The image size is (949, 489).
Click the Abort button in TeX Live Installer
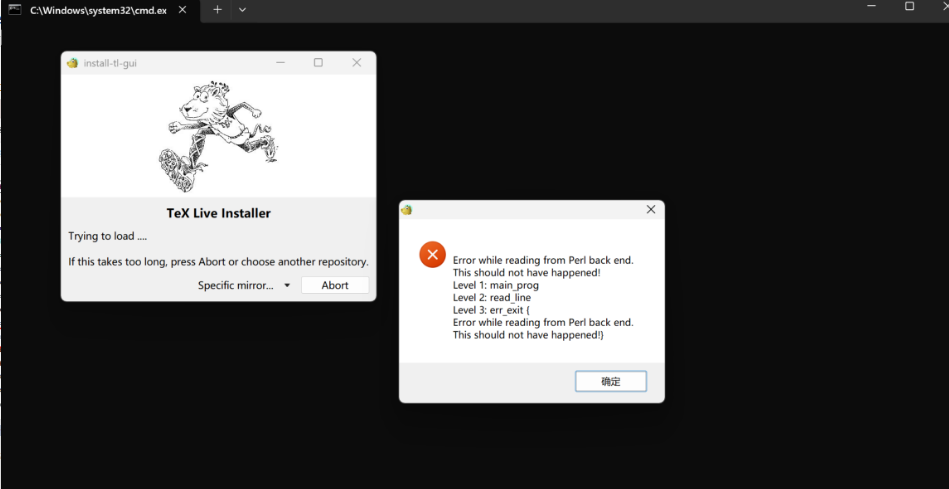click(335, 285)
